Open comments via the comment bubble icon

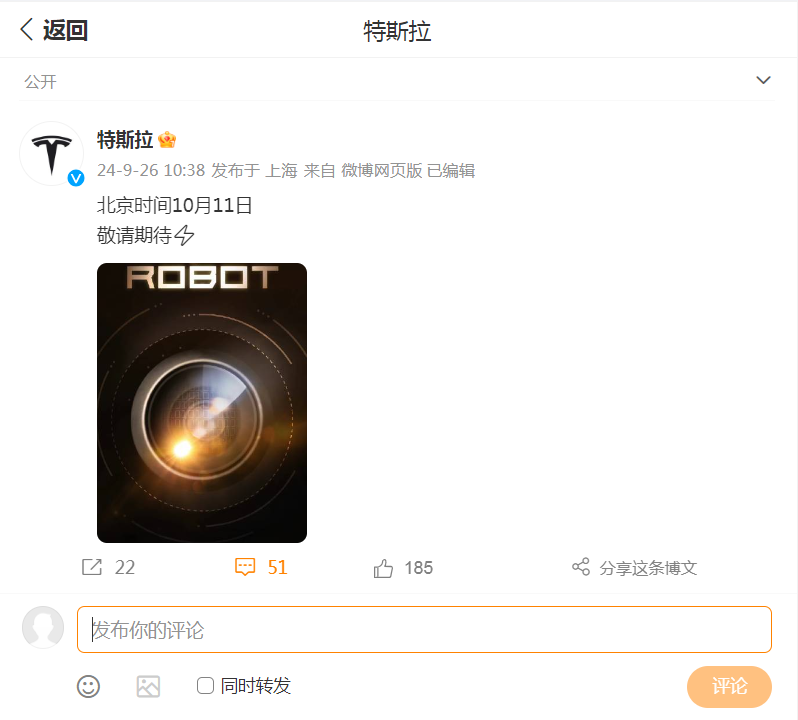pyautogui.click(x=245, y=568)
